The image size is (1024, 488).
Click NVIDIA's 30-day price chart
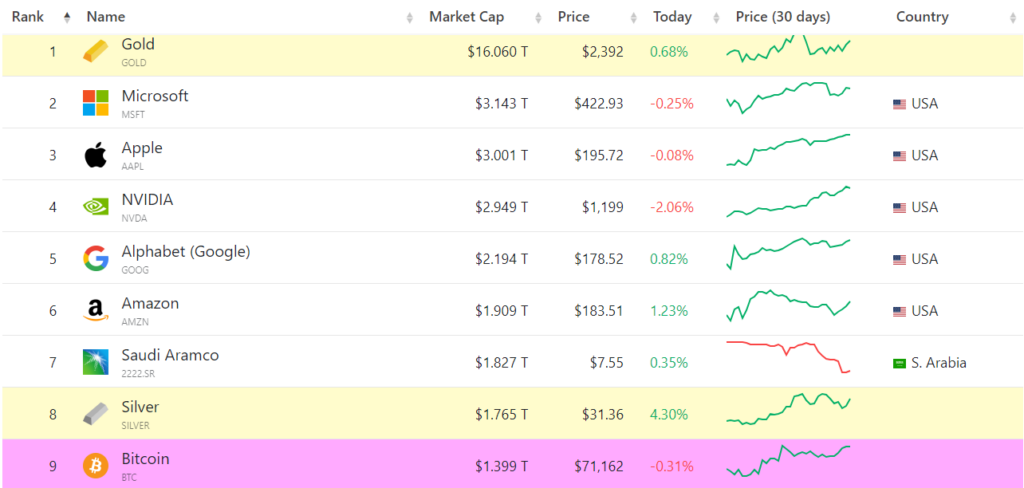[788, 202]
